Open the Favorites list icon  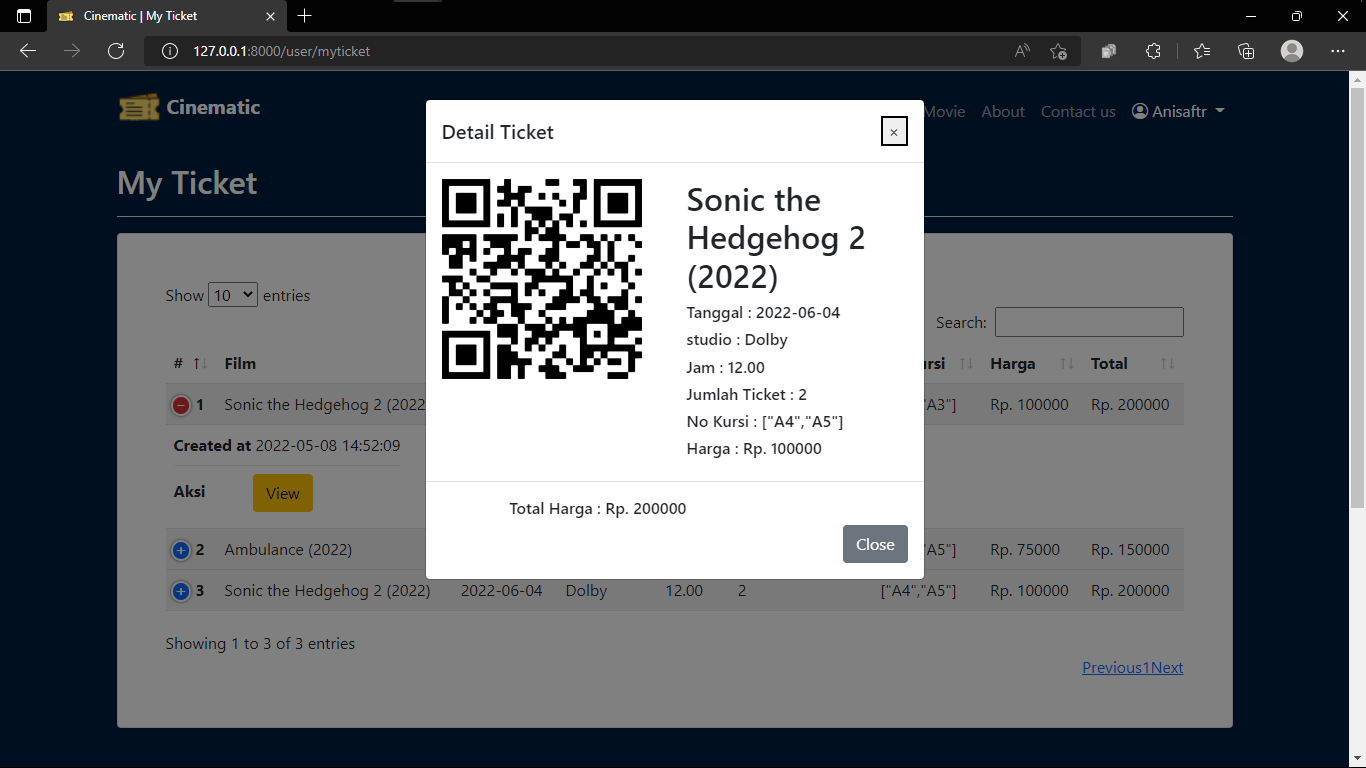coord(1202,51)
